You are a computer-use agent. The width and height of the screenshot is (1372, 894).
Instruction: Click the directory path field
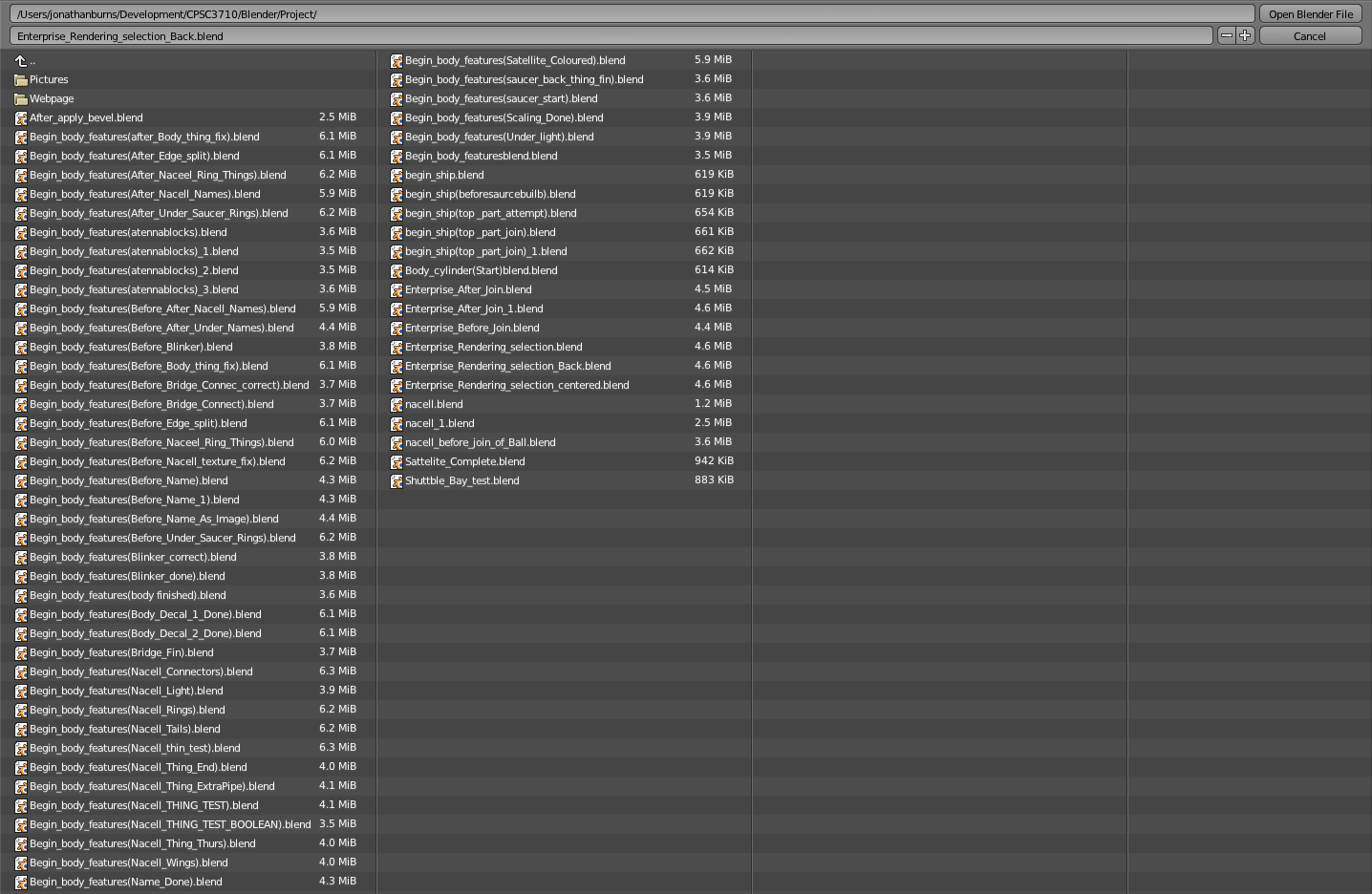tap(632, 14)
